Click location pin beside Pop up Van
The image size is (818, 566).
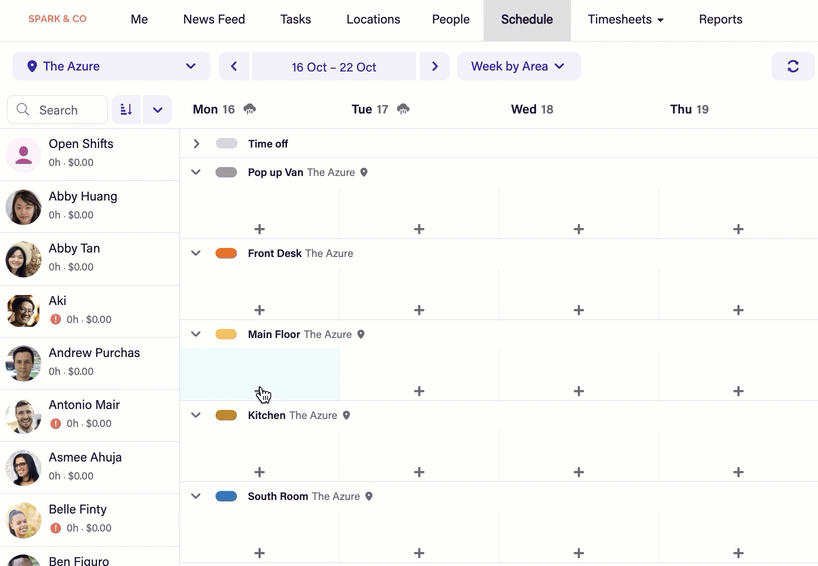click(x=364, y=172)
